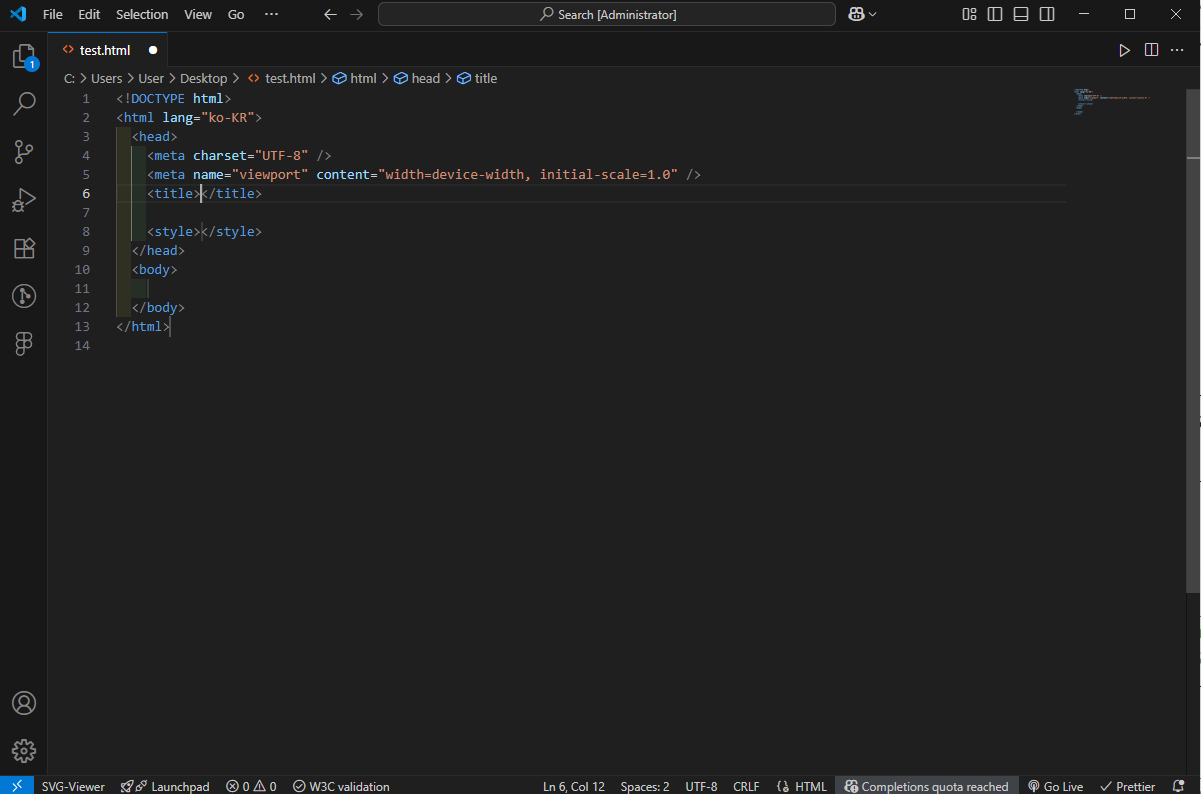The width and height of the screenshot is (1201, 794).
Task: Go back using the left arrow
Action: click(331, 14)
